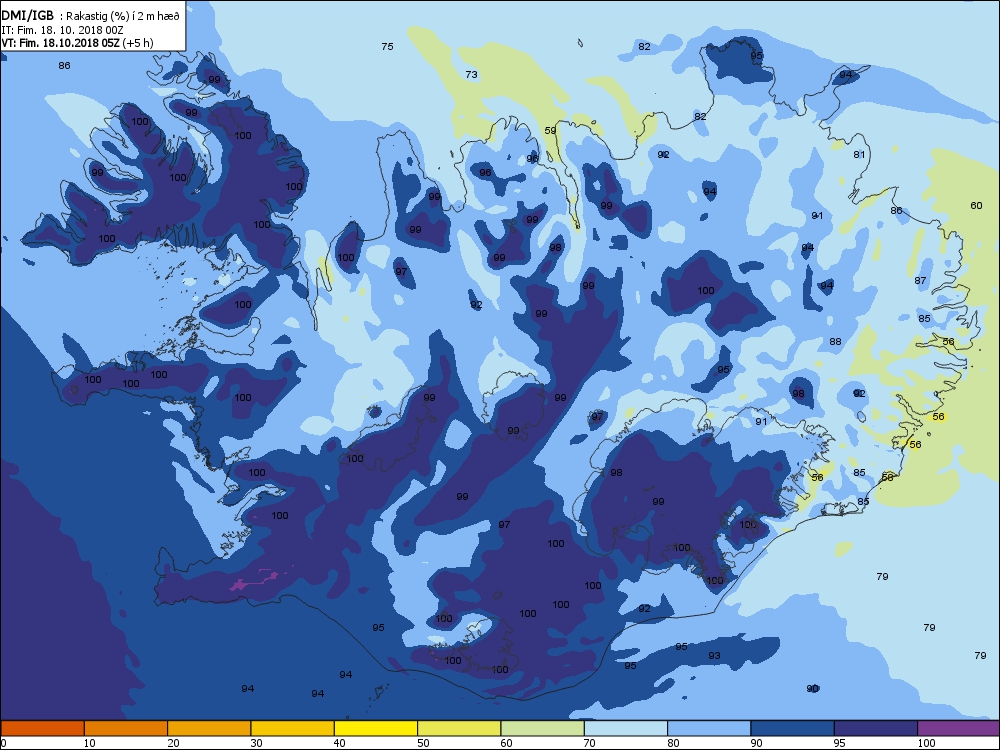1000x750 pixels.
Task: Click the legend scale label 80
Action: click(673, 743)
